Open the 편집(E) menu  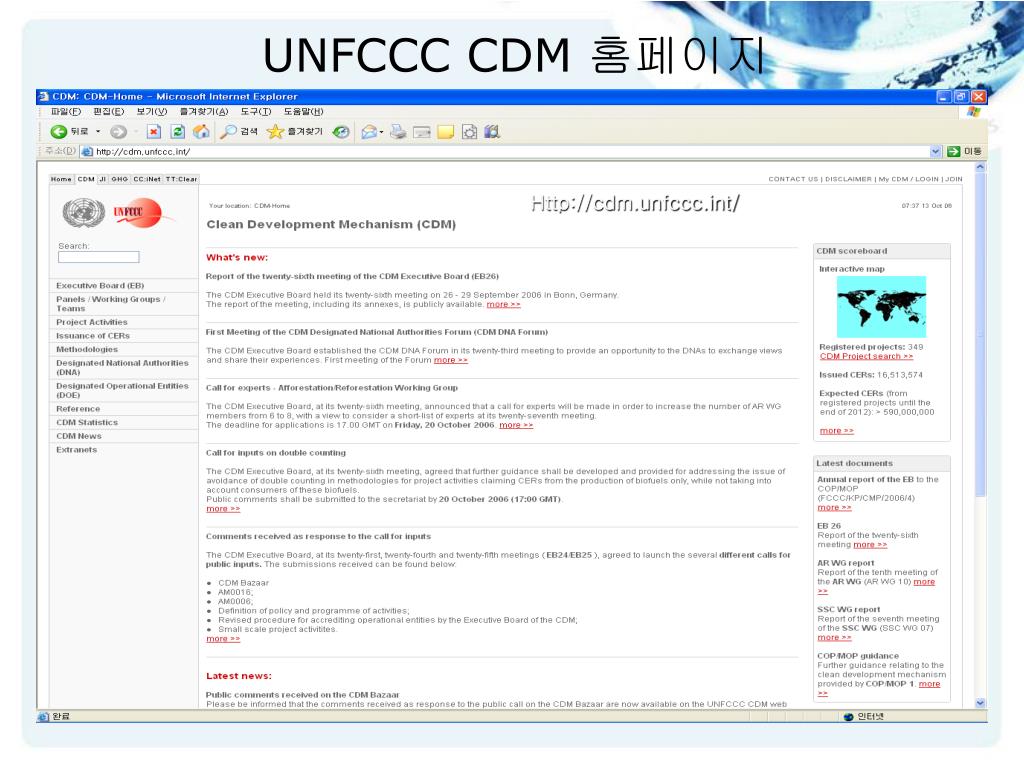[108, 112]
